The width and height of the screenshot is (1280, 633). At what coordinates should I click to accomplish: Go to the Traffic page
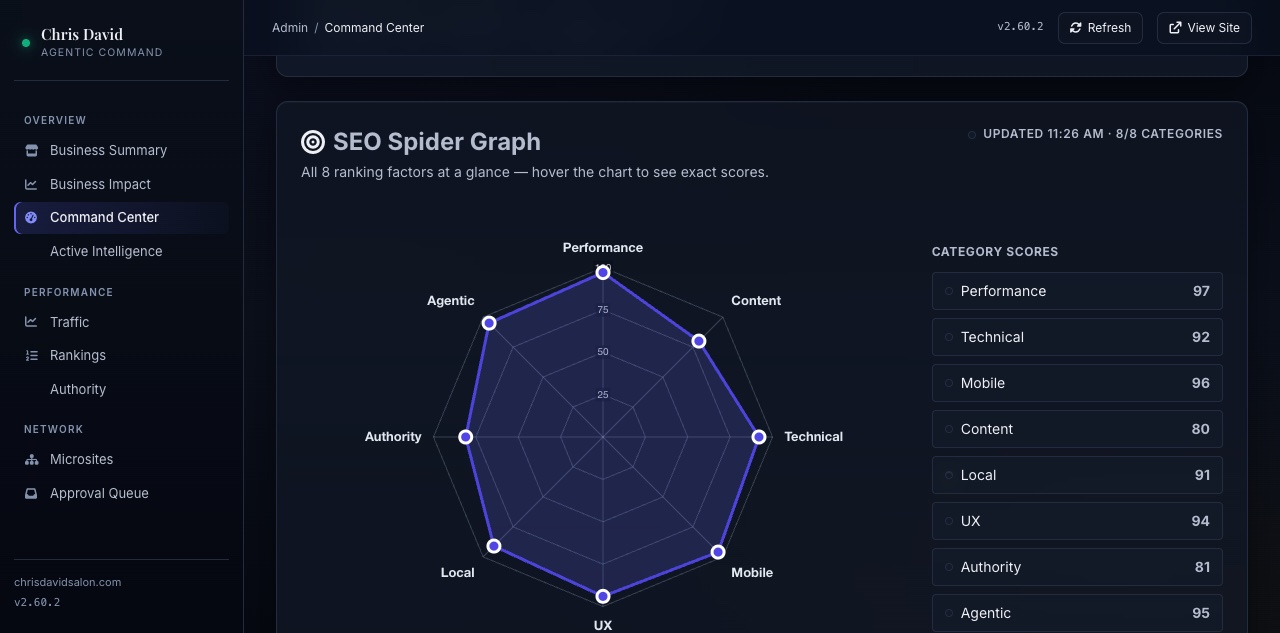click(121, 322)
